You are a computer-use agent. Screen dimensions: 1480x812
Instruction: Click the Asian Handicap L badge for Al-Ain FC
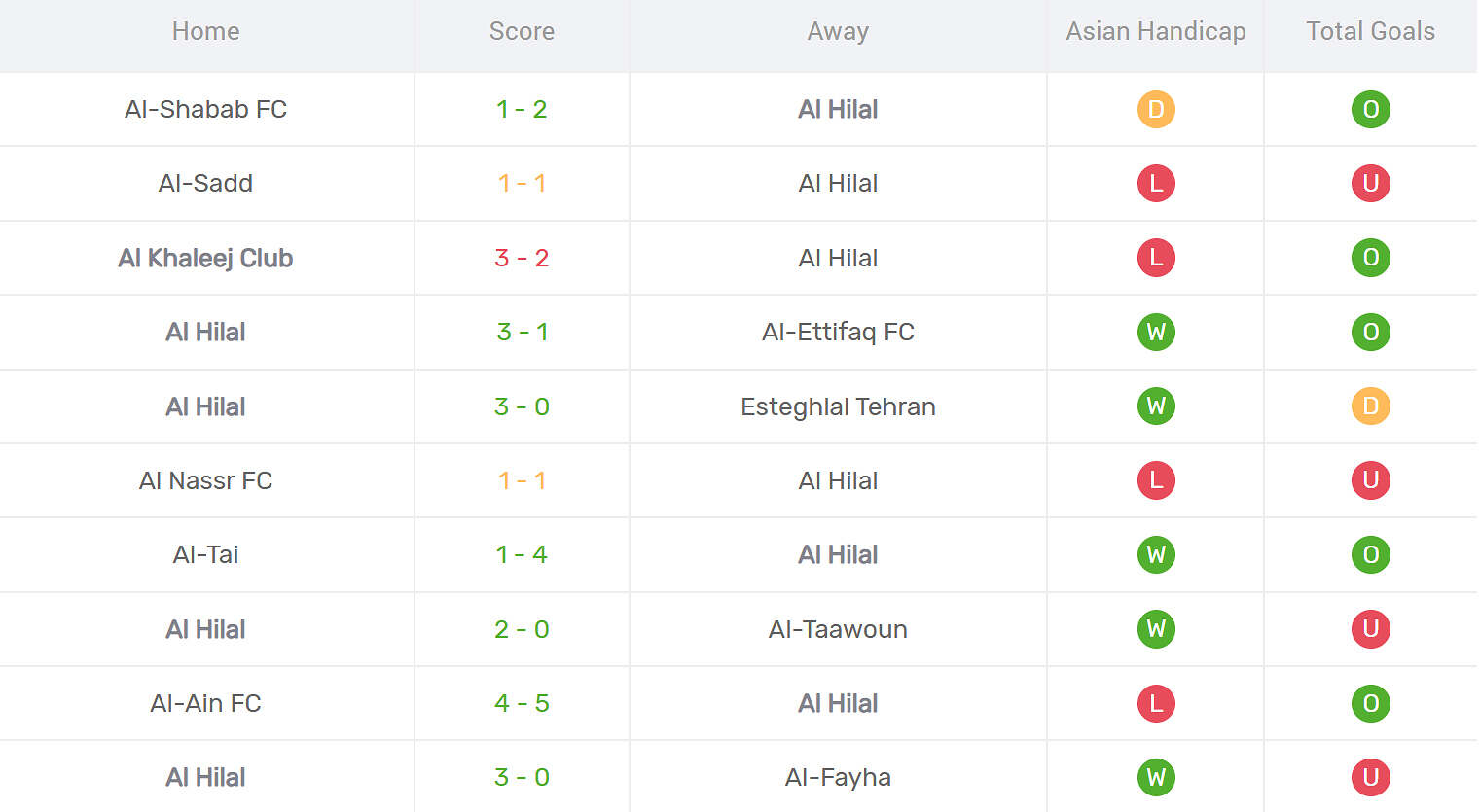[1156, 703]
